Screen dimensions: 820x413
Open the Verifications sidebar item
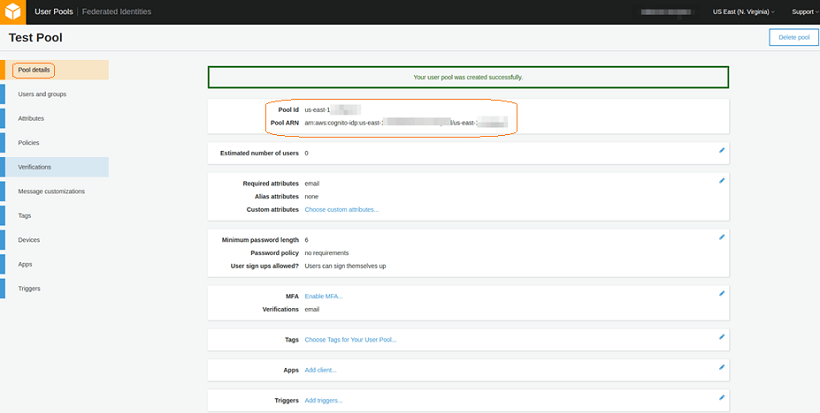click(35, 167)
